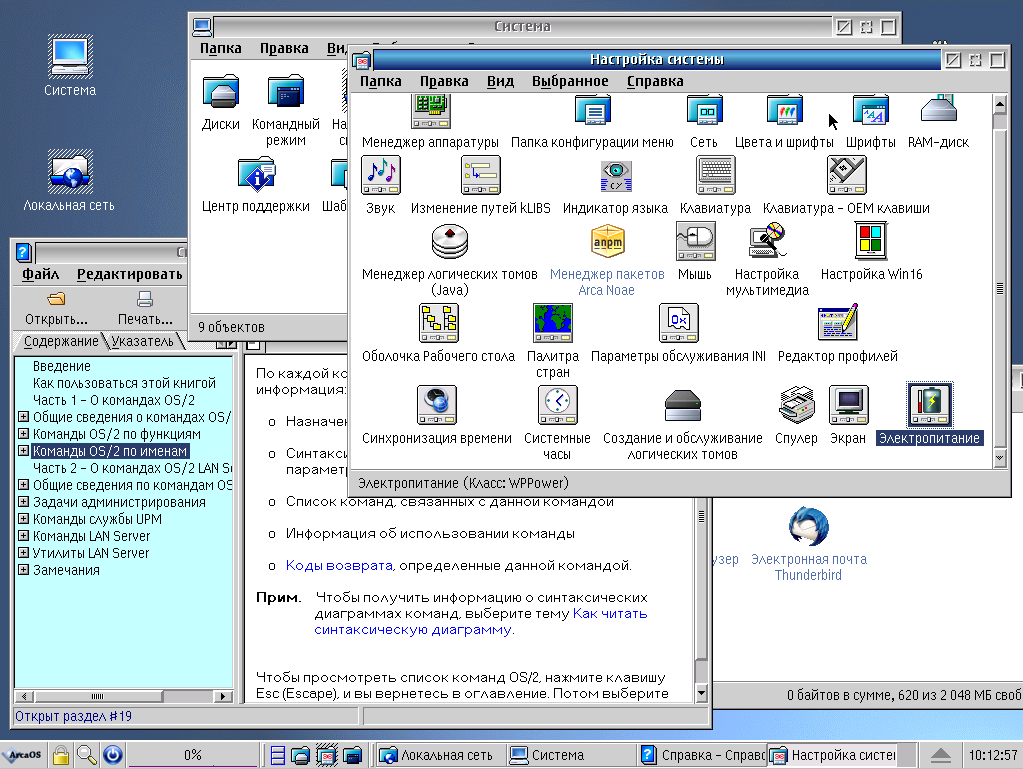Open Папка конфигурации меню icon

592,111
